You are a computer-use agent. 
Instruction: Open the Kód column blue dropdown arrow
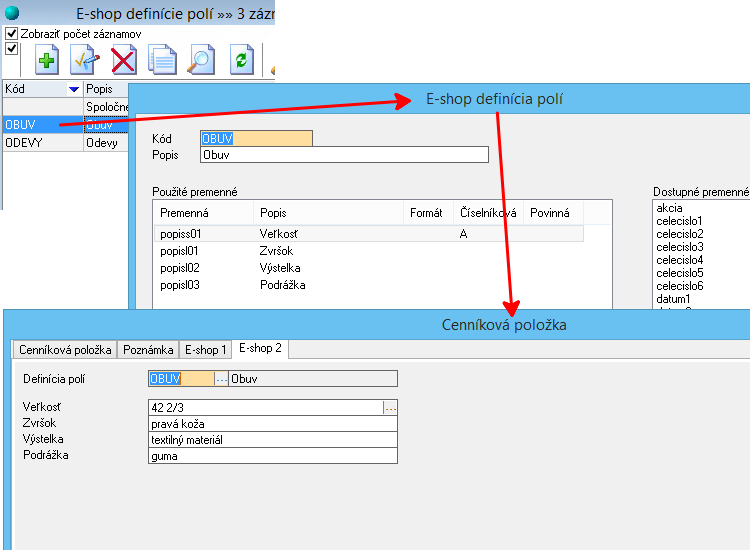73,90
